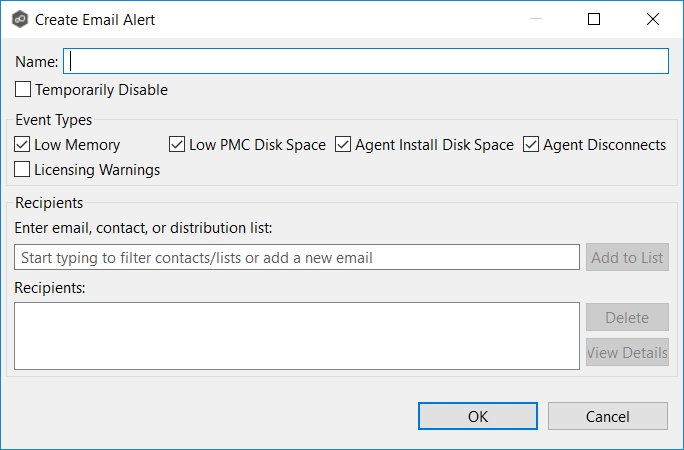
Task: Close the Create Email Alert dialog
Action: [x=653, y=19]
